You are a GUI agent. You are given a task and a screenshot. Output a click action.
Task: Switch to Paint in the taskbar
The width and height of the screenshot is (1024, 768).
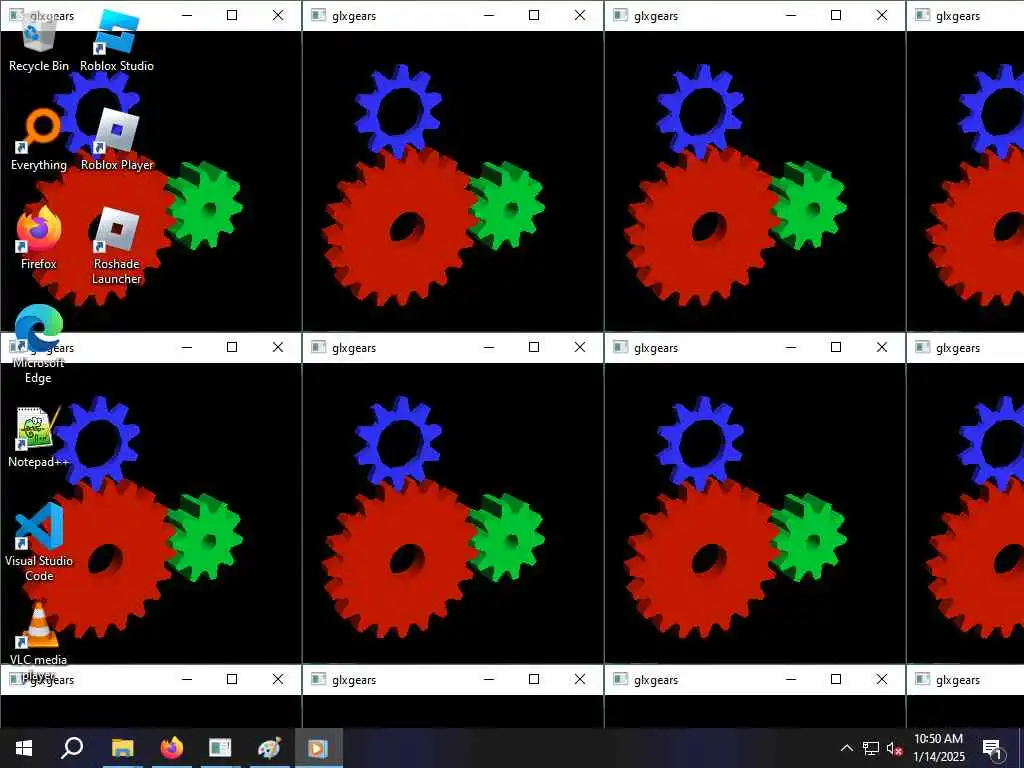coord(269,748)
